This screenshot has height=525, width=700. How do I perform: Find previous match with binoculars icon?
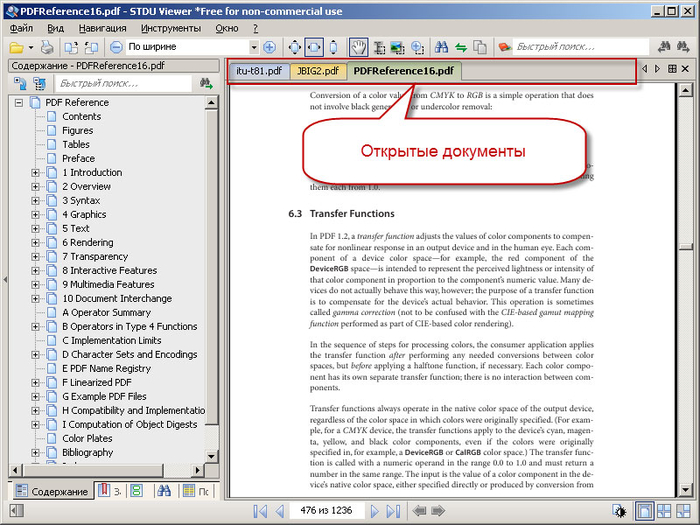click(664, 47)
